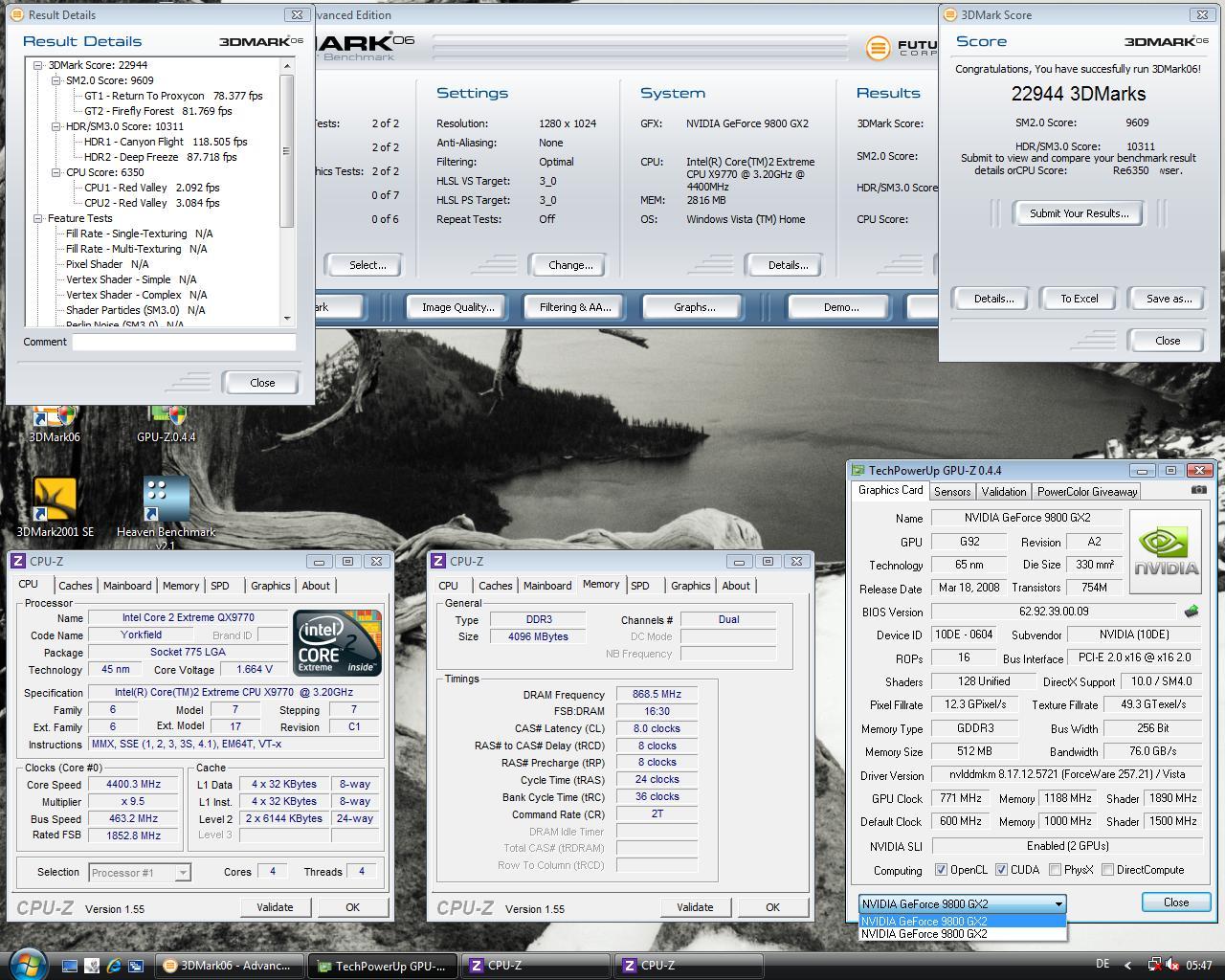This screenshot has height=980, width=1225.
Task: Click the Futuremark logo in 3DMark06 window
Action: click(x=900, y=48)
